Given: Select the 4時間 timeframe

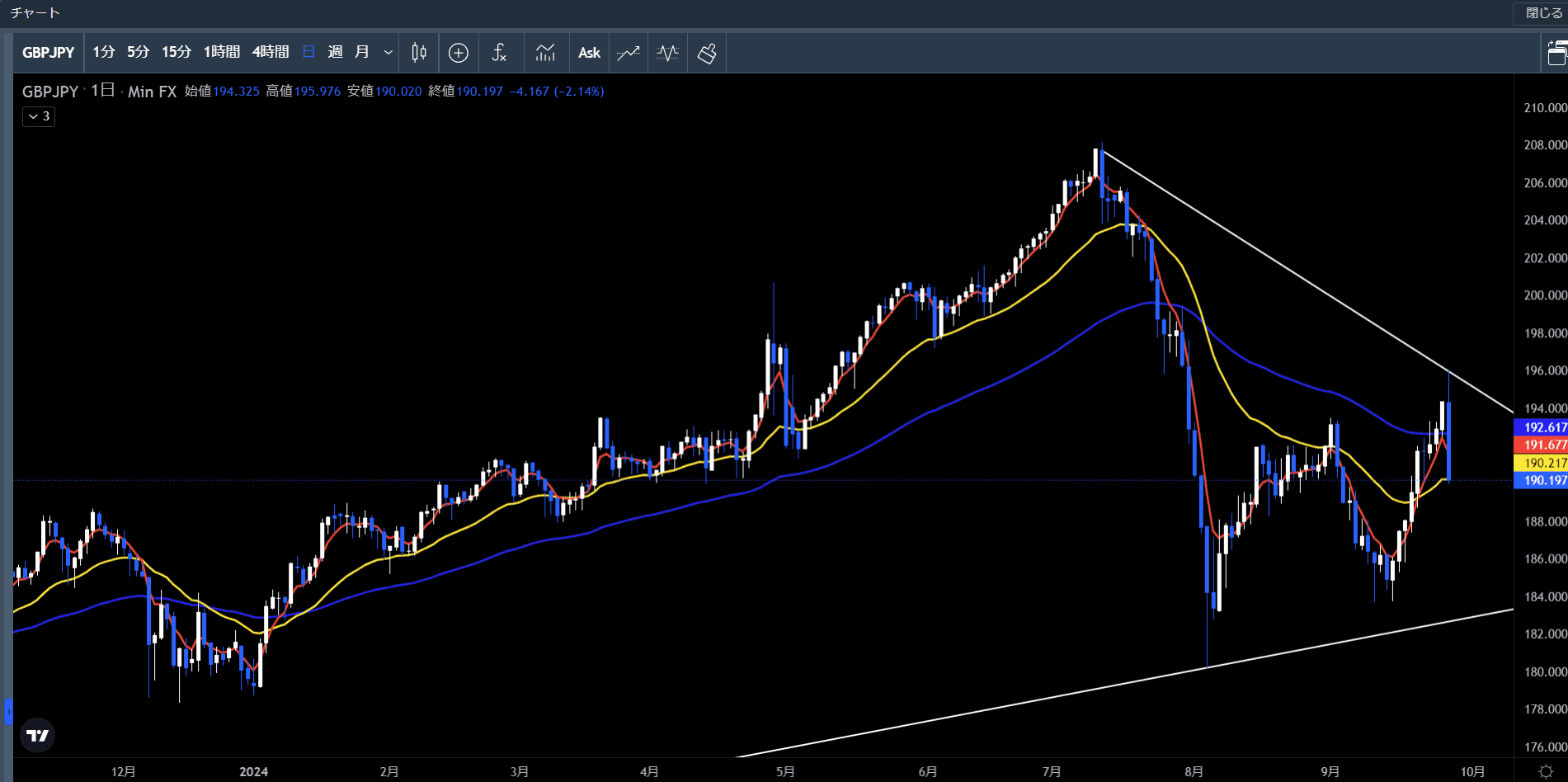Looking at the screenshot, I should click(271, 53).
